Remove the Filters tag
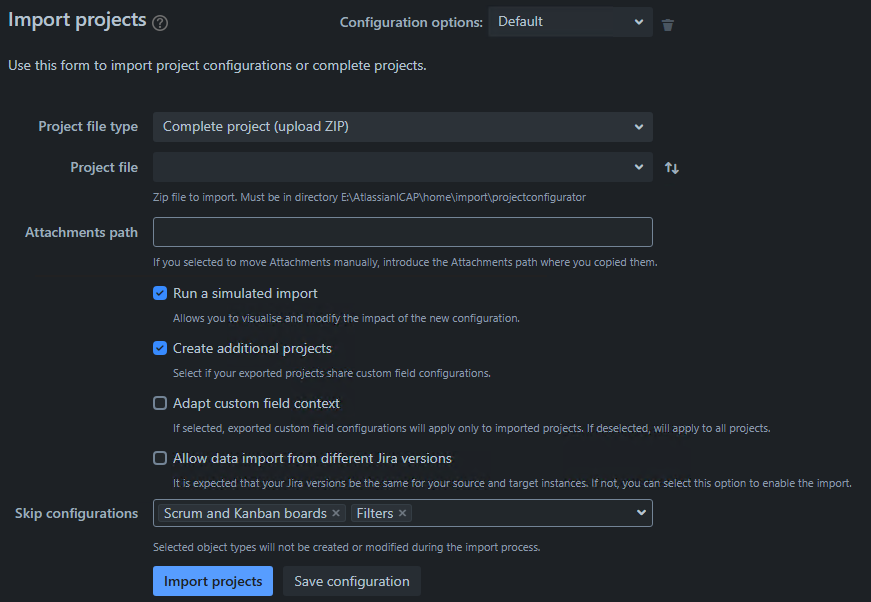This screenshot has height=602, width=871. 403,513
